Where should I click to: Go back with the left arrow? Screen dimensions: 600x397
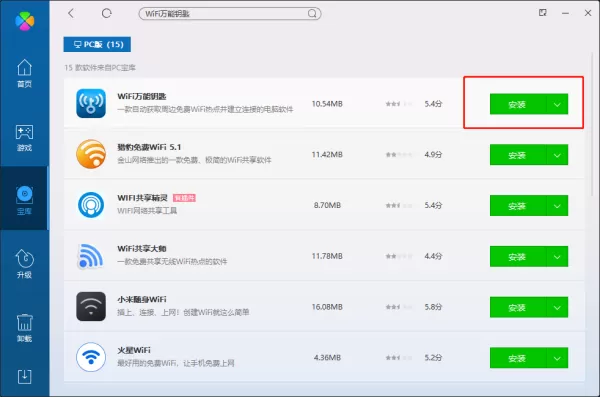(x=71, y=13)
